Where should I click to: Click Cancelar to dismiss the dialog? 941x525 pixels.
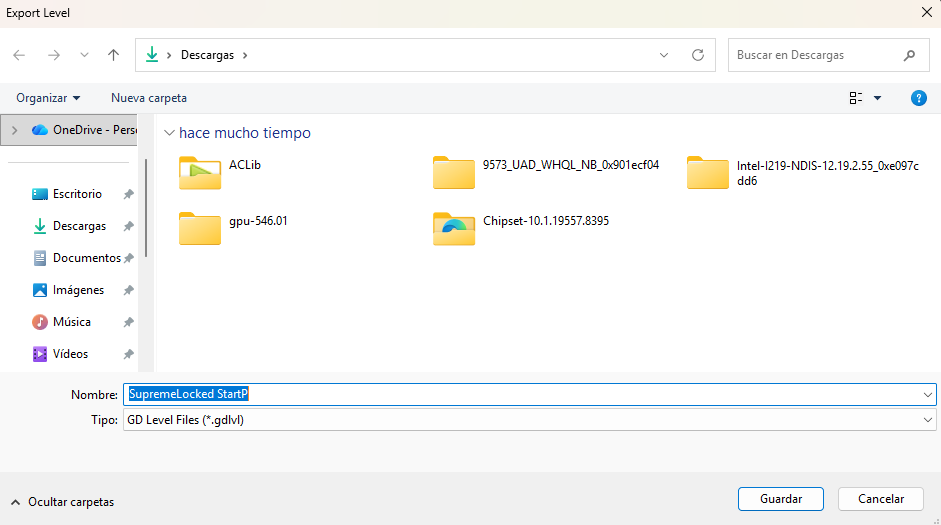pos(880,499)
